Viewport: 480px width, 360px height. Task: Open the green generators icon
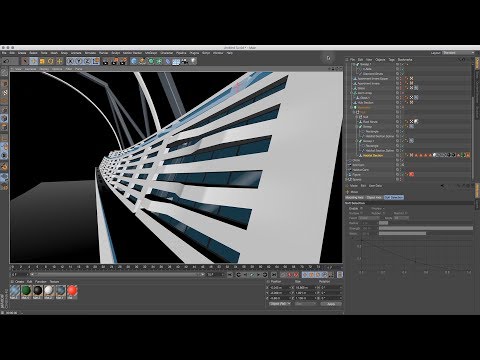pos(151,61)
